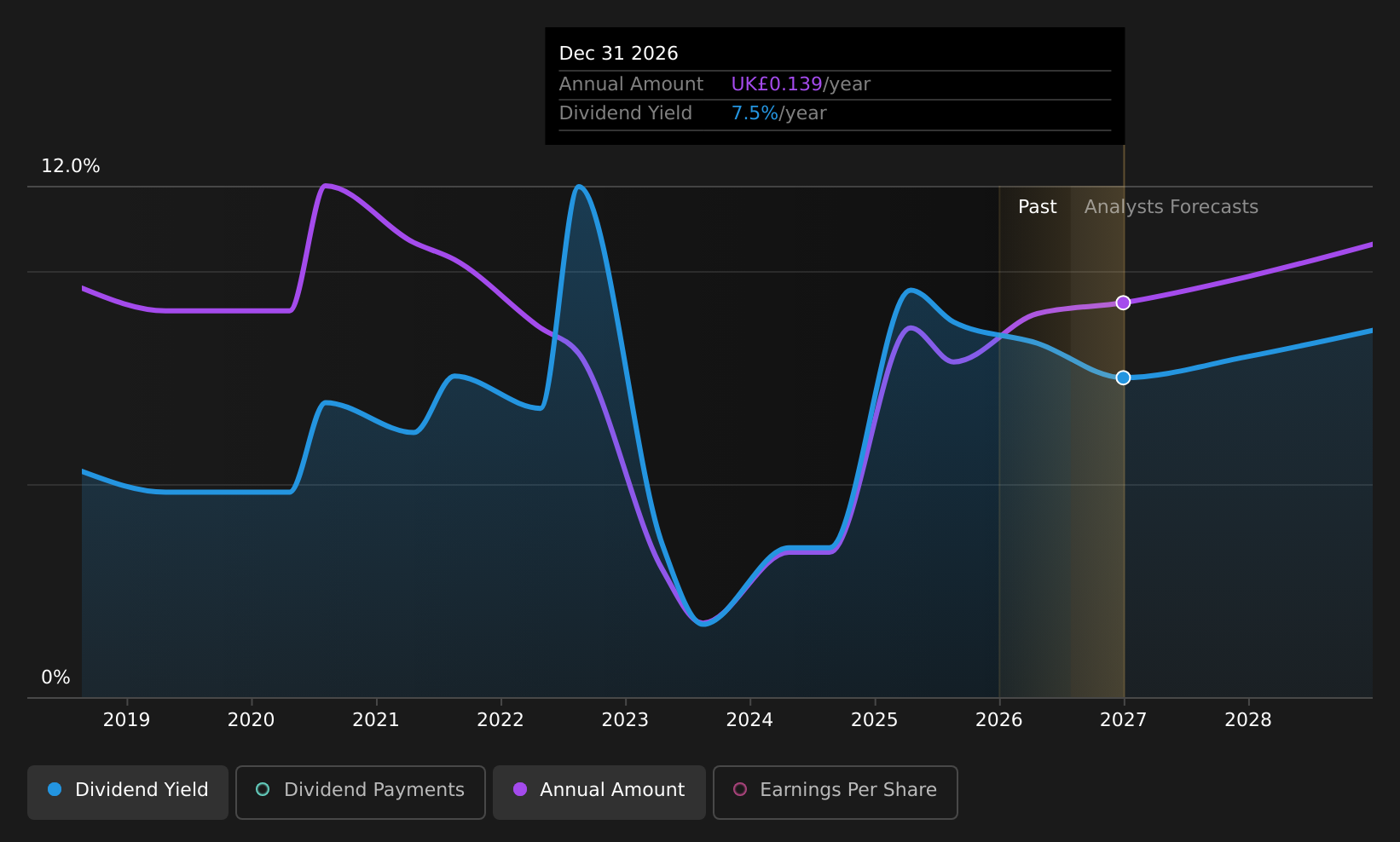Click the UK£0.139/year value in tooltip

(x=801, y=84)
